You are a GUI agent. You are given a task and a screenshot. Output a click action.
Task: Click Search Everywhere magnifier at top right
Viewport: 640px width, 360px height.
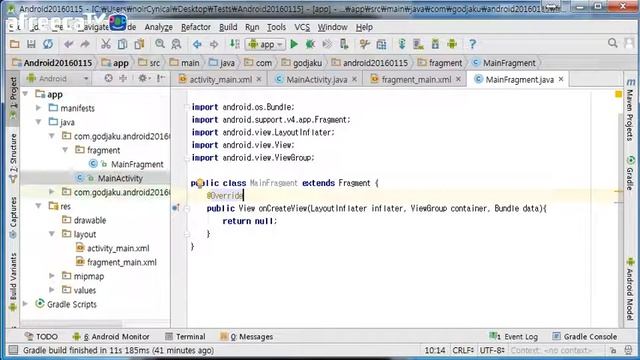tap(612, 43)
